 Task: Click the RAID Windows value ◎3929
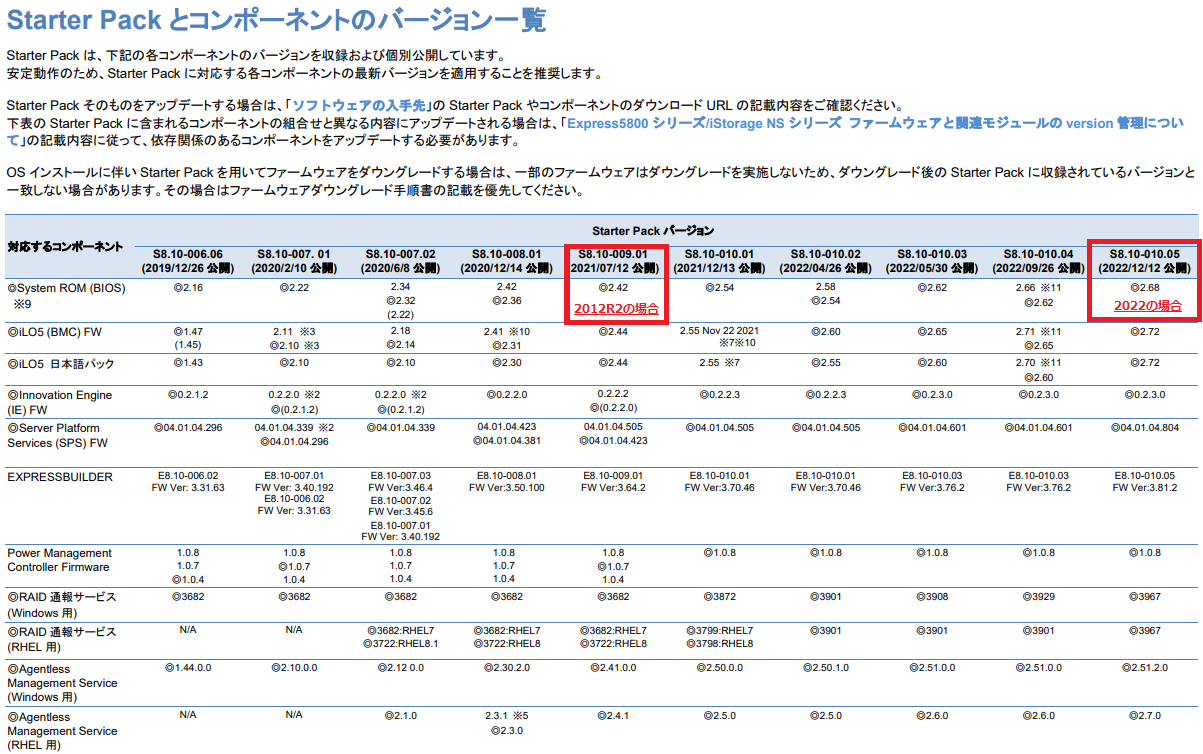[1038, 596]
